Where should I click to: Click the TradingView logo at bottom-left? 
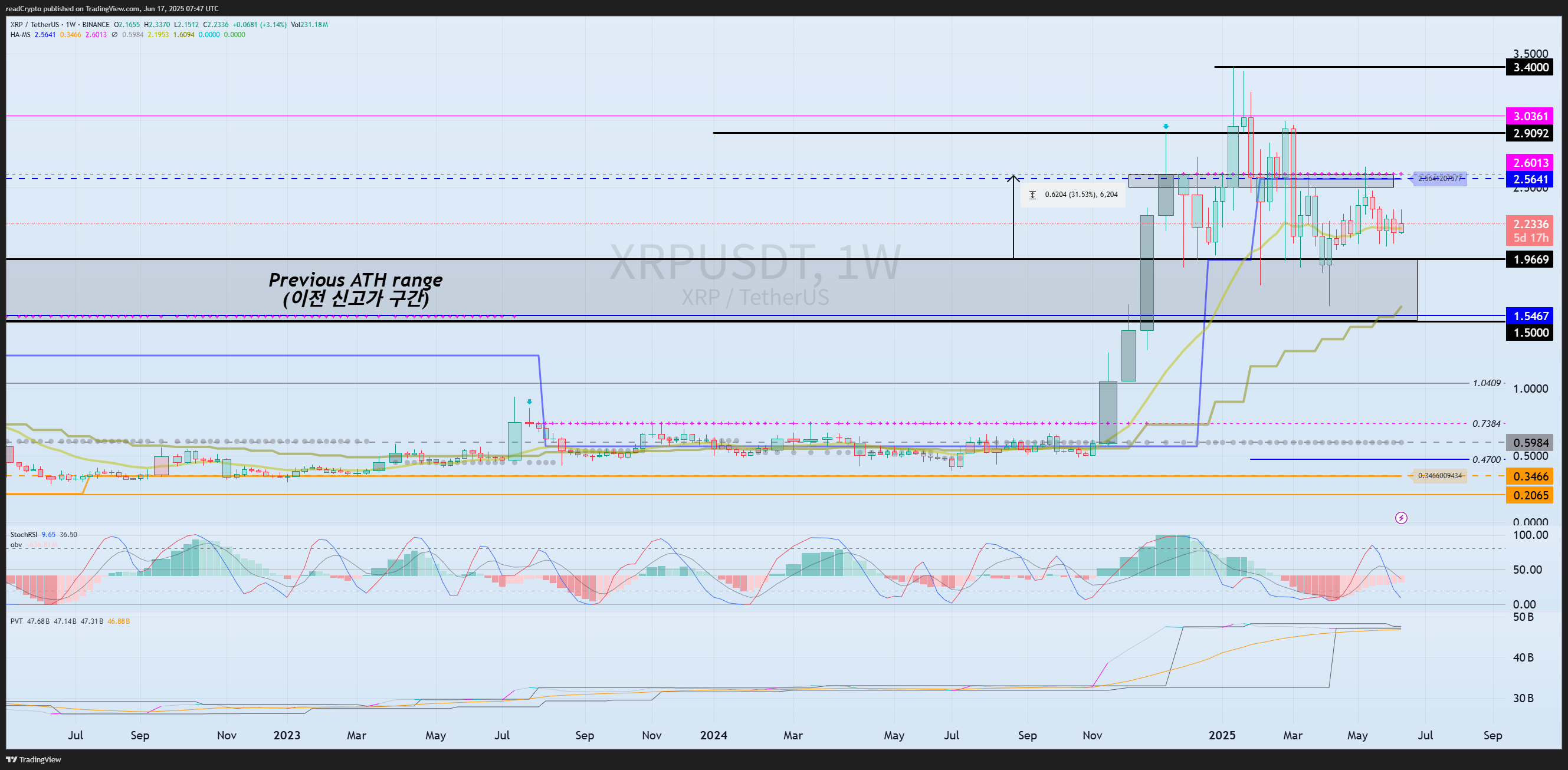coord(34,759)
